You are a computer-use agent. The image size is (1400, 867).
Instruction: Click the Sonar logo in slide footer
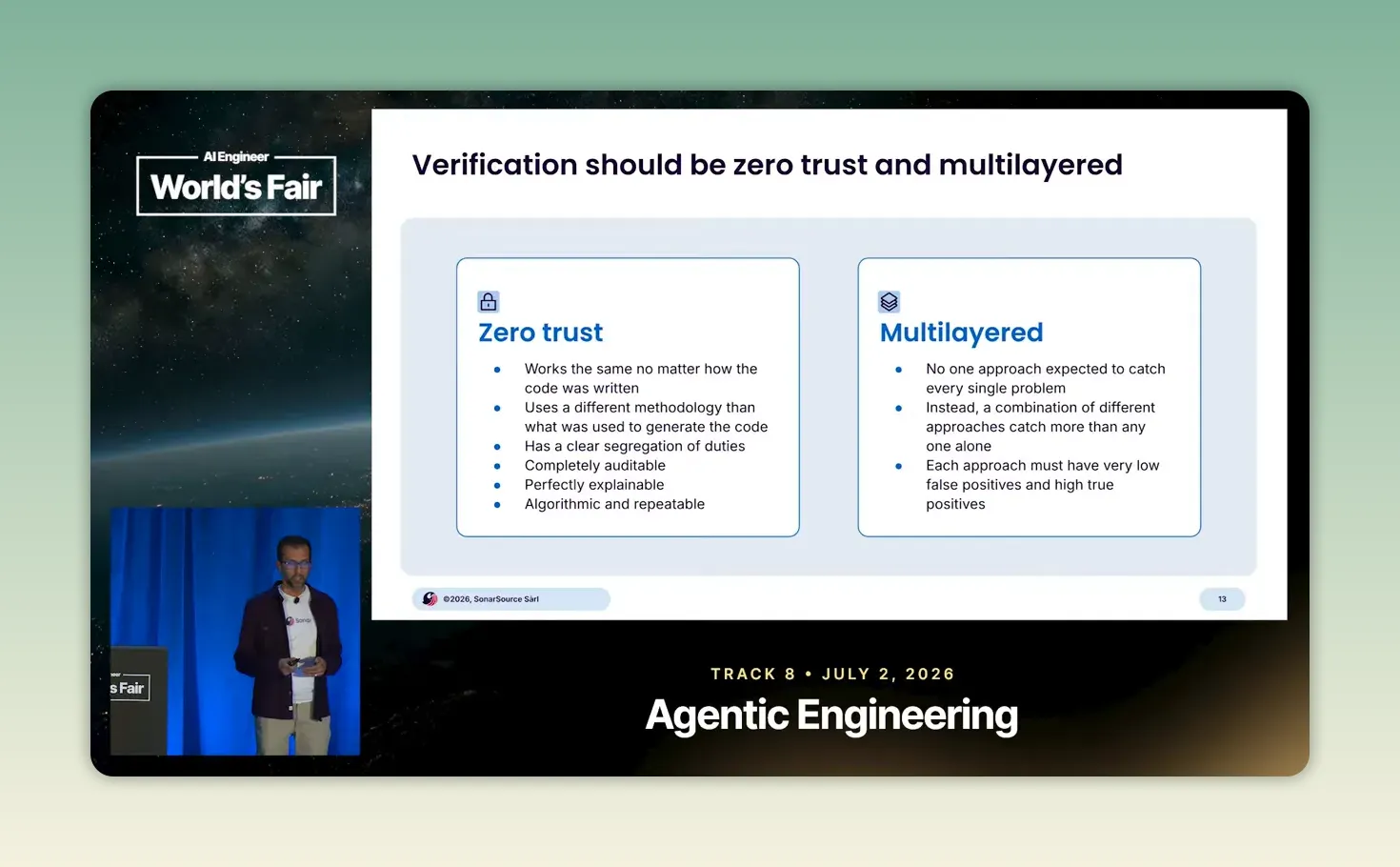click(430, 599)
